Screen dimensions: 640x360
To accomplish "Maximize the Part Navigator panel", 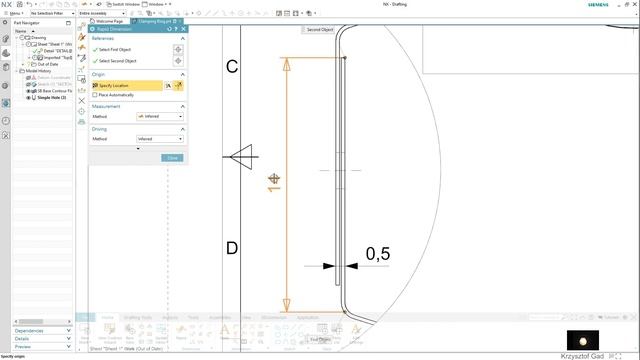I will [x=68, y=23].
